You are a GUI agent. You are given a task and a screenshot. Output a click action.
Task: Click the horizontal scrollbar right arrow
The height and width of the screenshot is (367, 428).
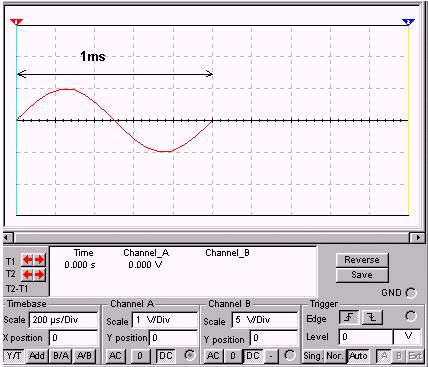click(418, 238)
